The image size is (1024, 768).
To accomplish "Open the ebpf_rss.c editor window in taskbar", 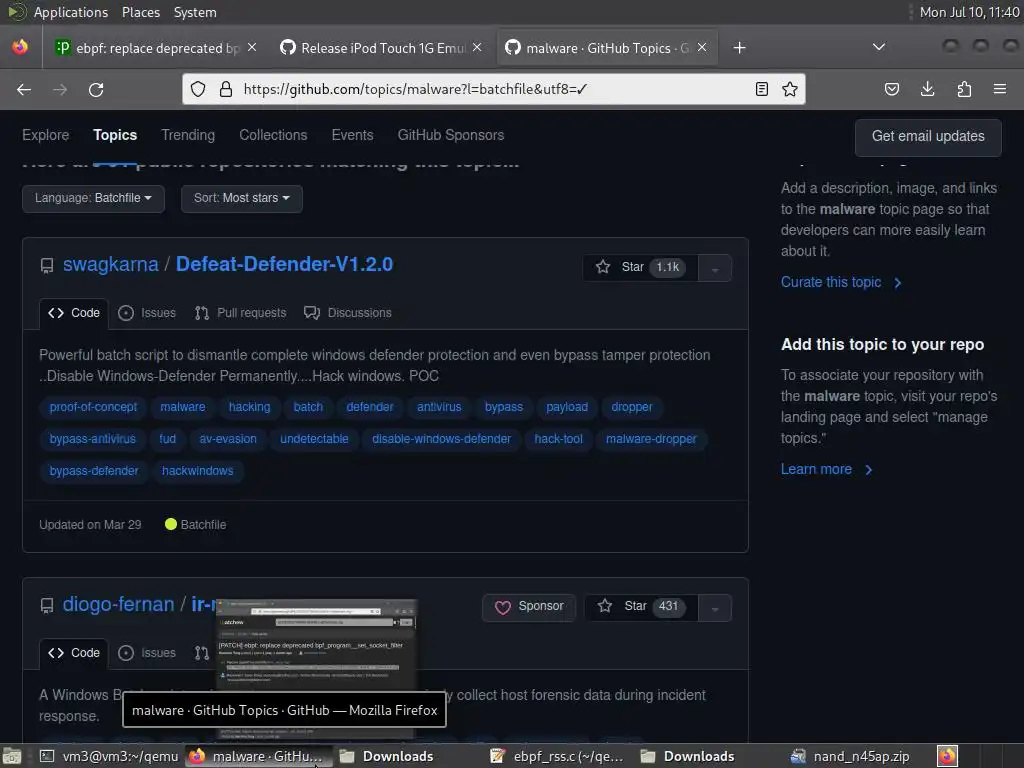I will [558, 756].
